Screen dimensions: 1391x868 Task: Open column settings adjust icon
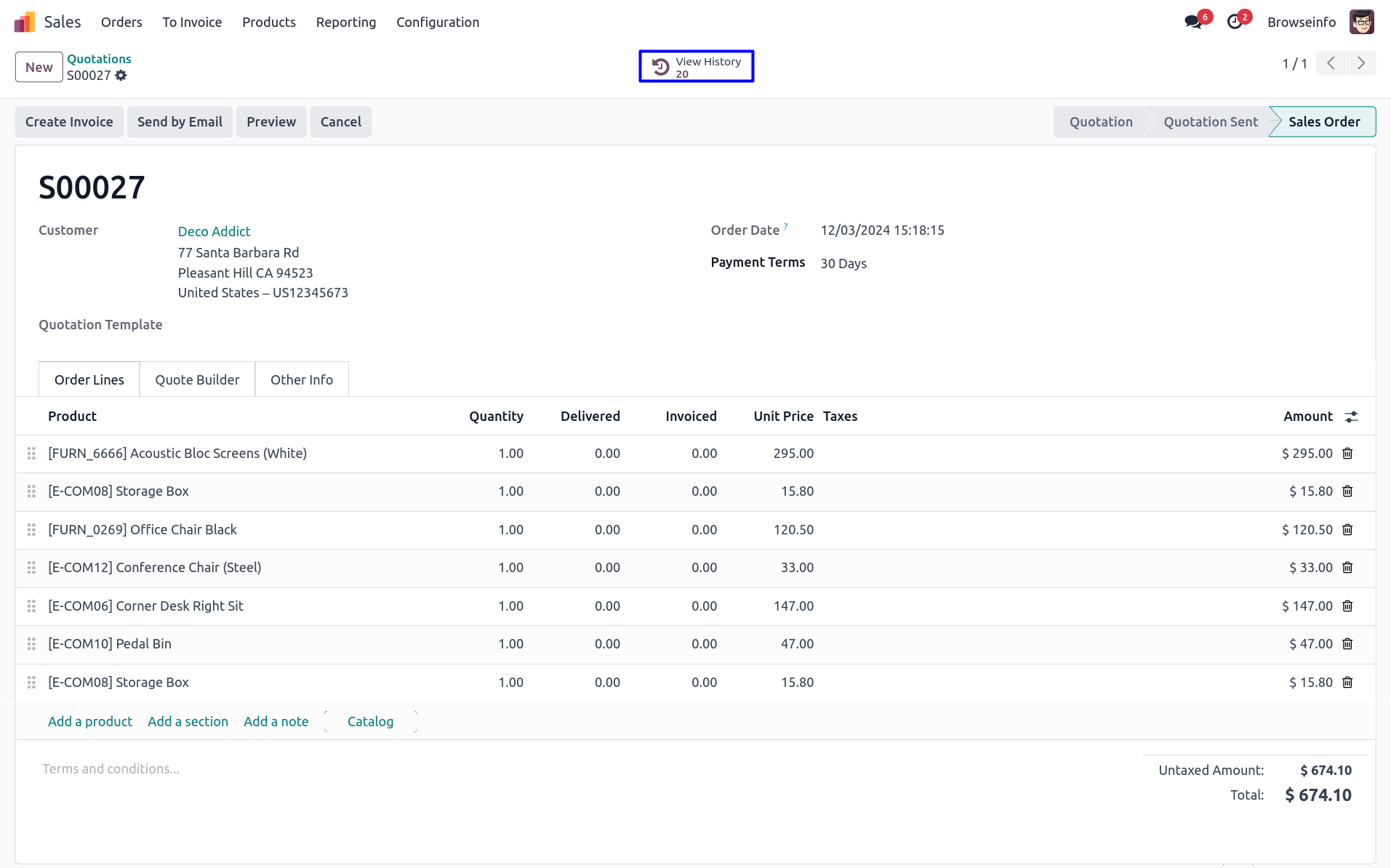click(1351, 417)
